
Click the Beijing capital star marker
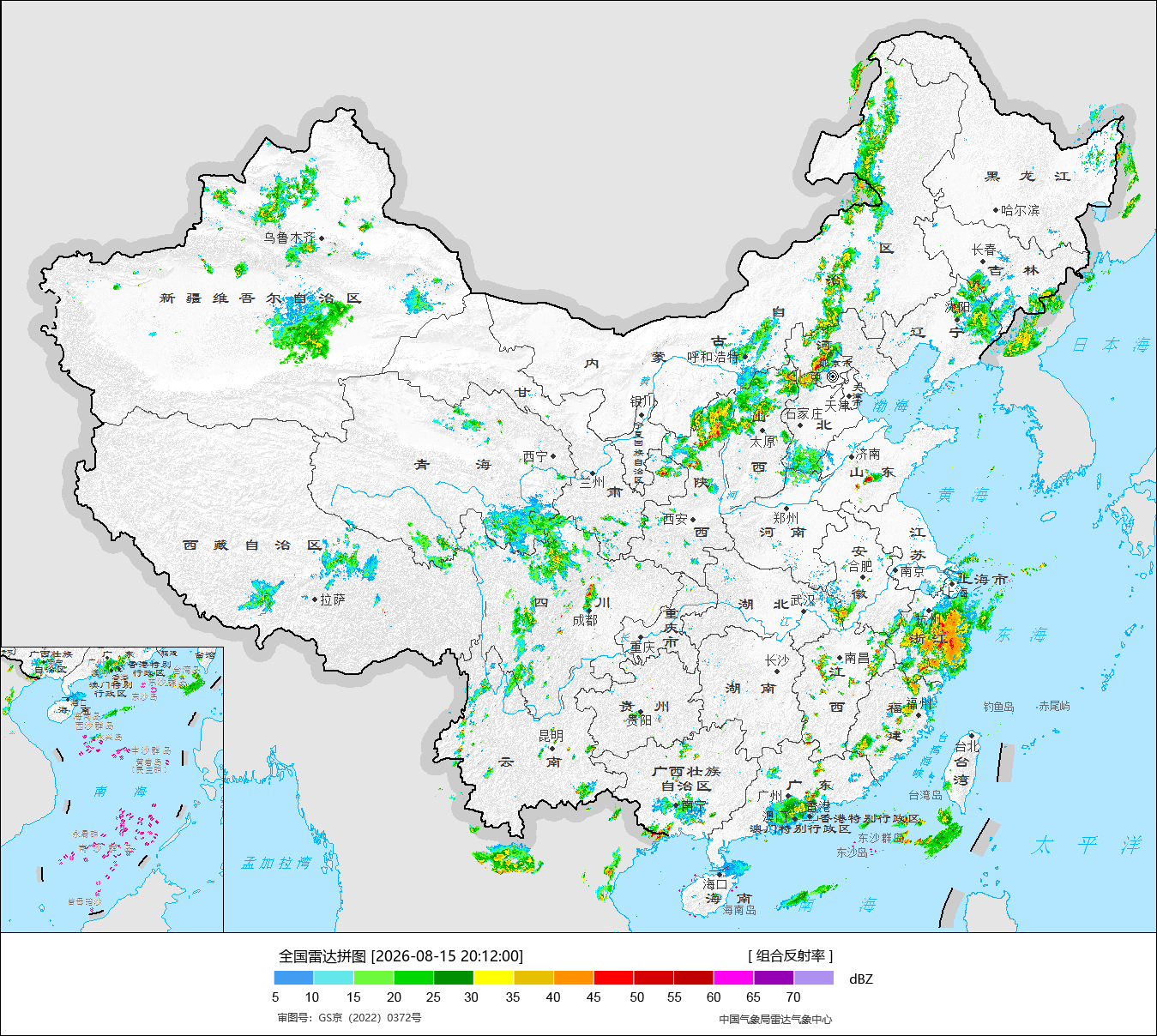coord(833,376)
